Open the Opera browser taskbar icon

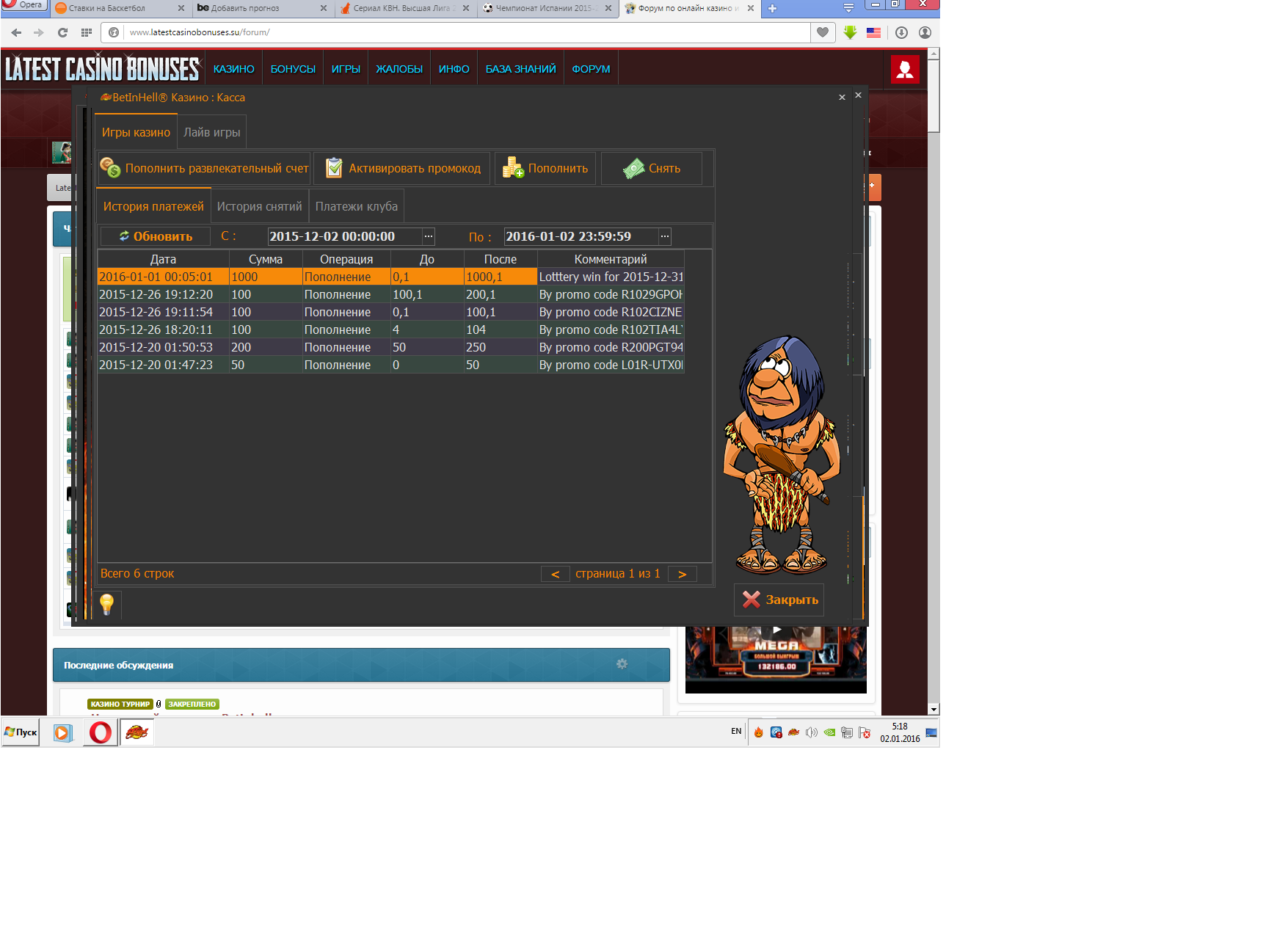coord(101,732)
